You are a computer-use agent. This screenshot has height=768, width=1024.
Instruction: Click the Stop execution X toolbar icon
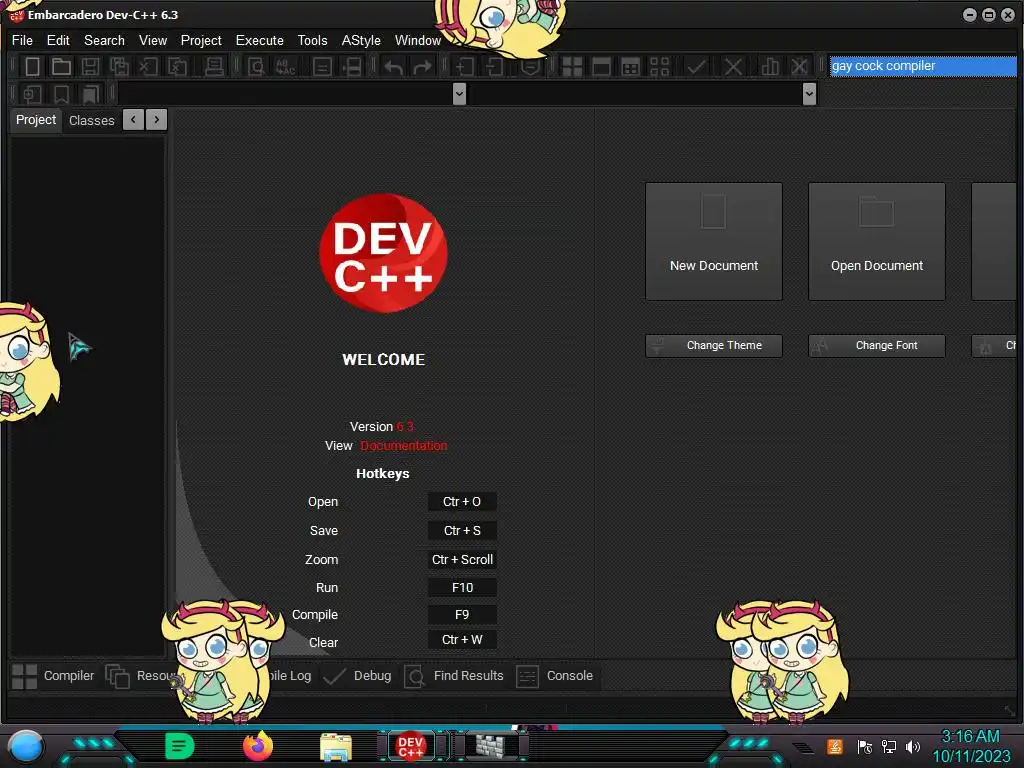(733, 67)
